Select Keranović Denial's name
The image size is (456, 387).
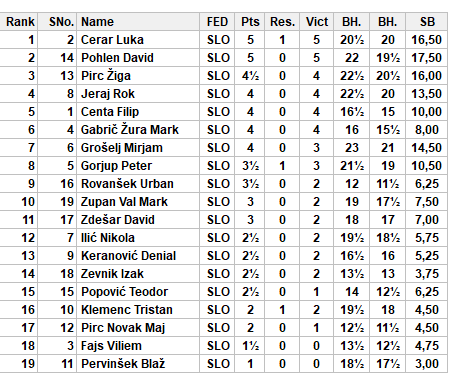[x=128, y=256]
